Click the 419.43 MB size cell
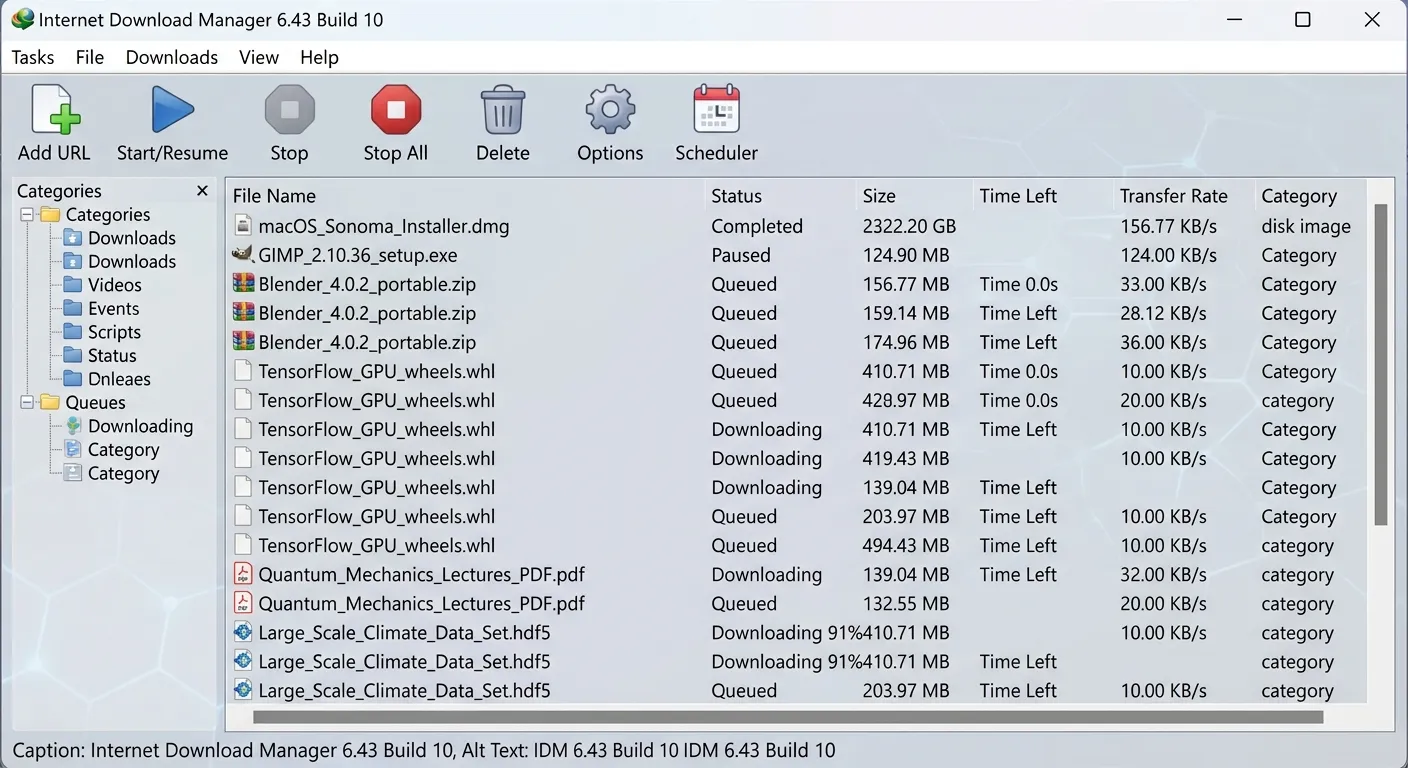 tap(906, 458)
